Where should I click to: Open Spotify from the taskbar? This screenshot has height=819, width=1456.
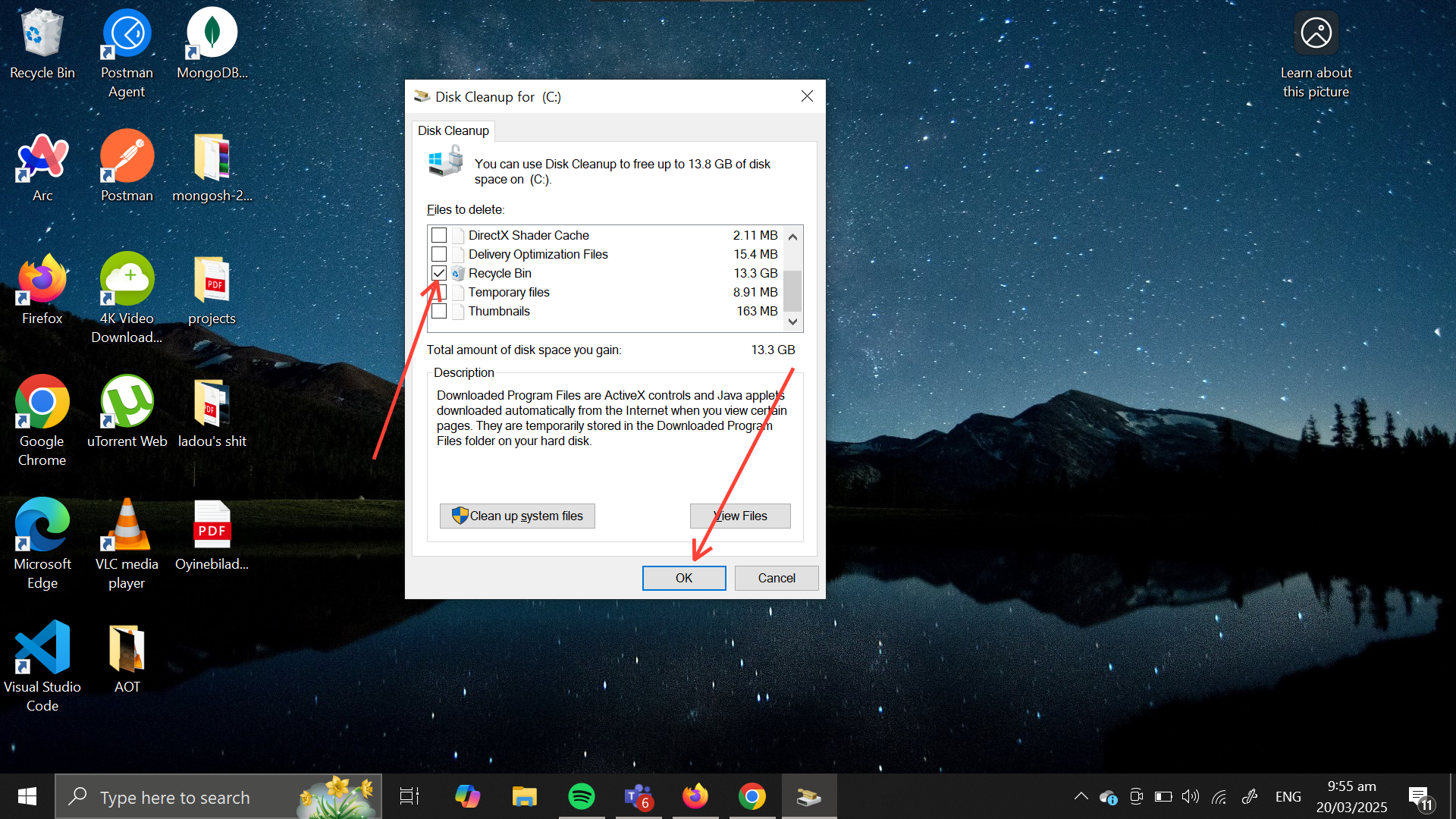[x=582, y=797]
